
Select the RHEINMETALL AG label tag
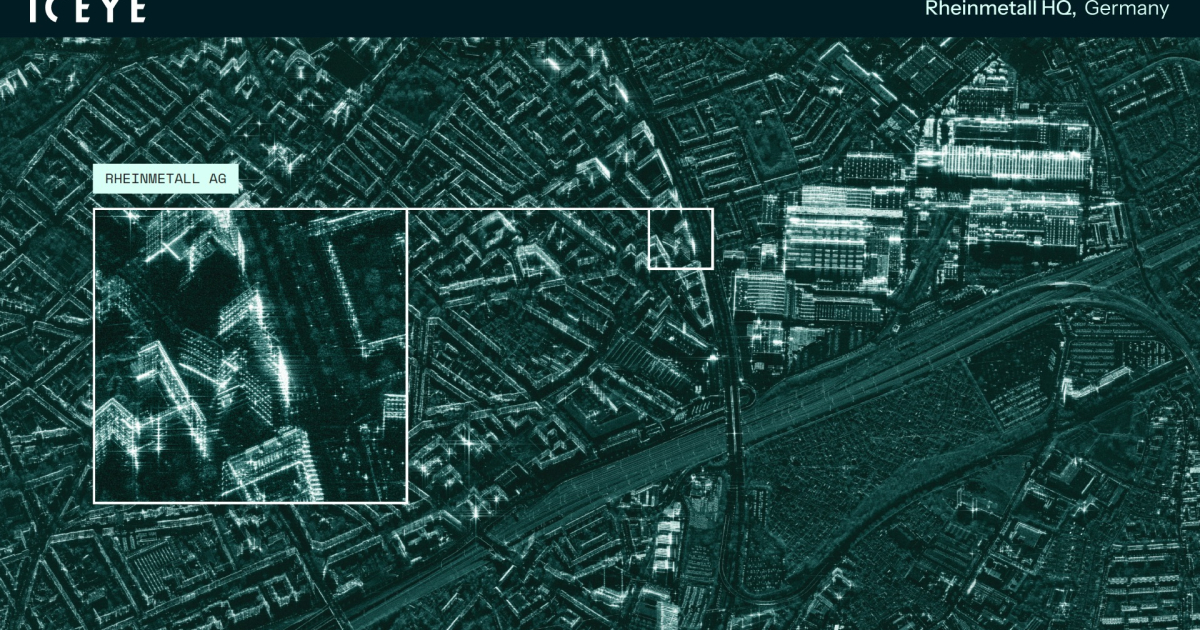[165, 178]
